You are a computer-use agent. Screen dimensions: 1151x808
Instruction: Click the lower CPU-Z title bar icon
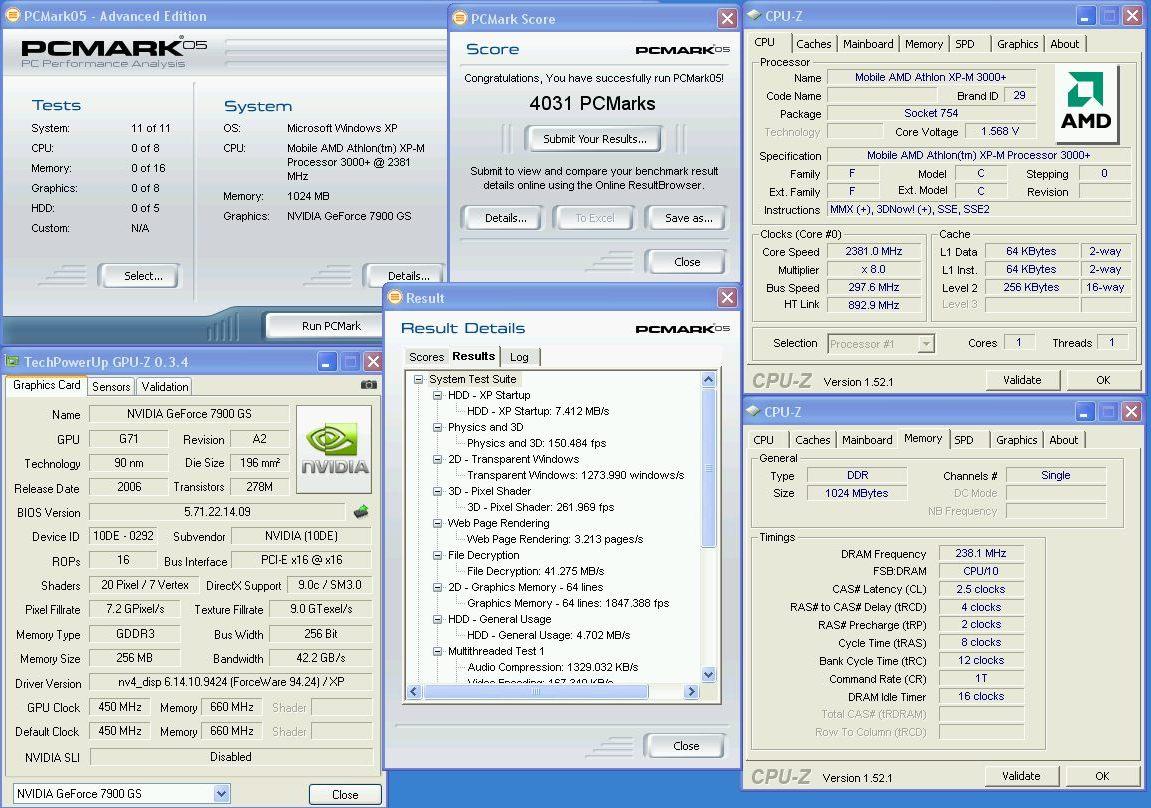753,412
